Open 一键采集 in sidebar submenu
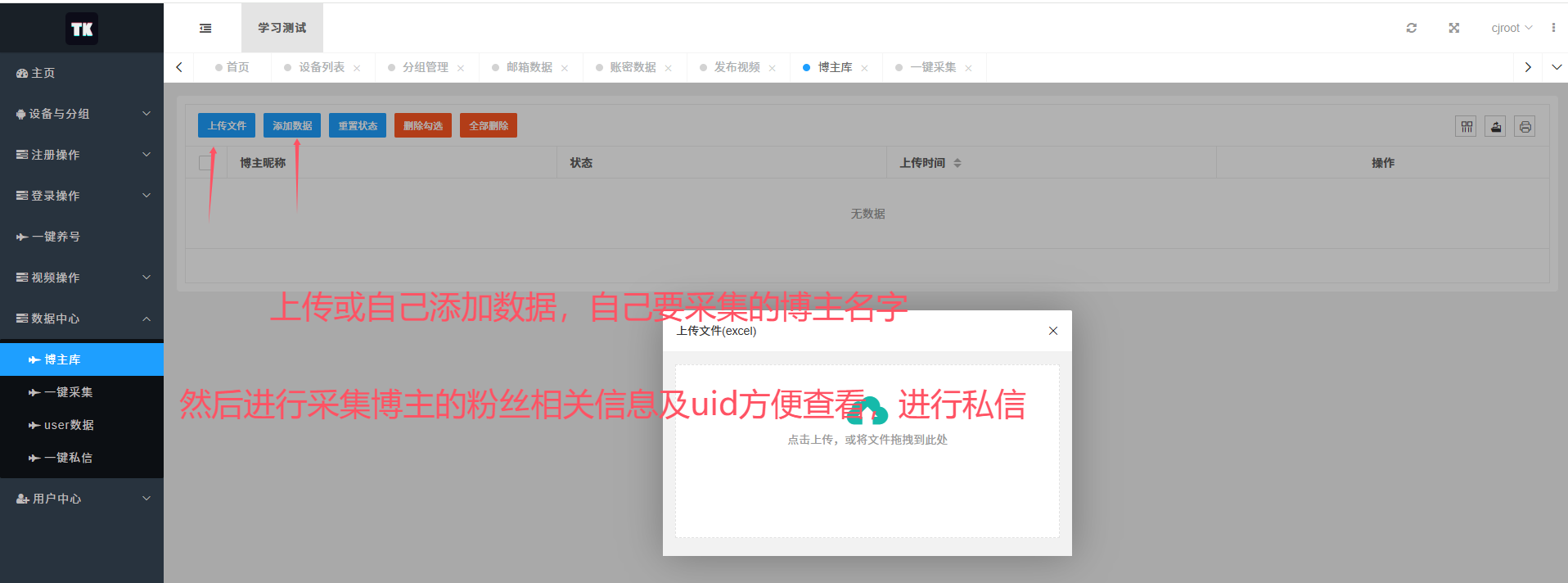This screenshot has width=1568, height=583. (82, 392)
